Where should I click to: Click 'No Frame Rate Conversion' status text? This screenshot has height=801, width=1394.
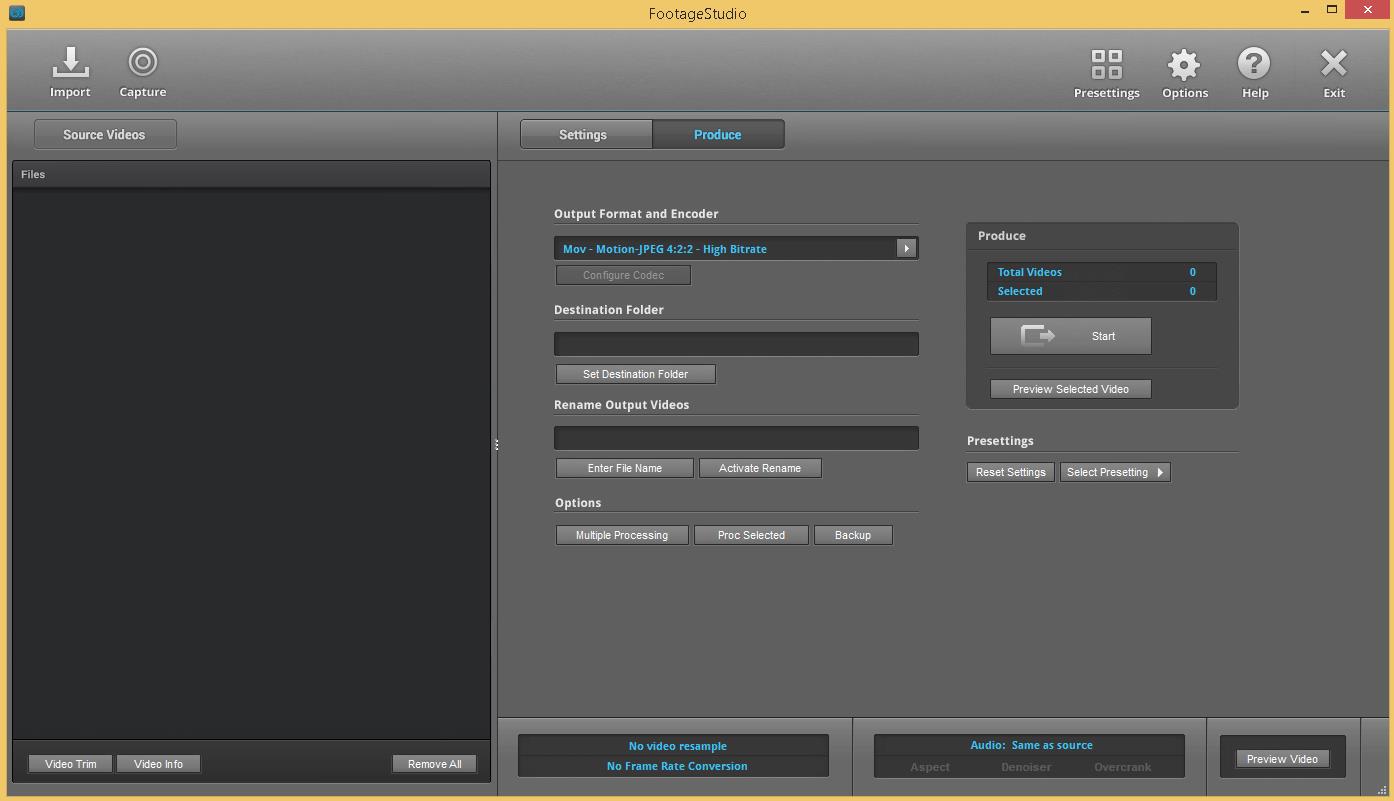[x=677, y=766]
